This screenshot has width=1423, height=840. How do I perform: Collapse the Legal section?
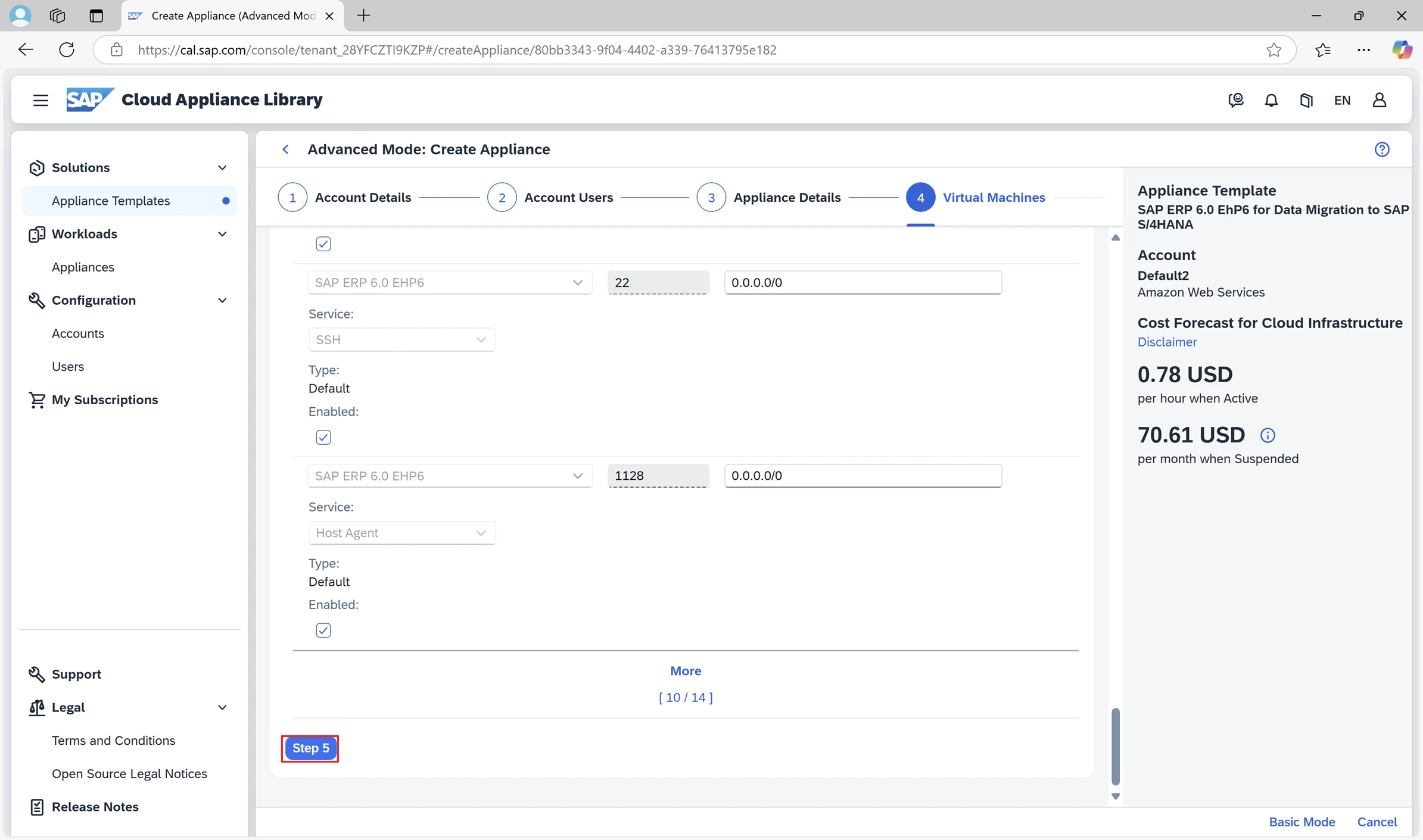pyautogui.click(x=222, y=708)
